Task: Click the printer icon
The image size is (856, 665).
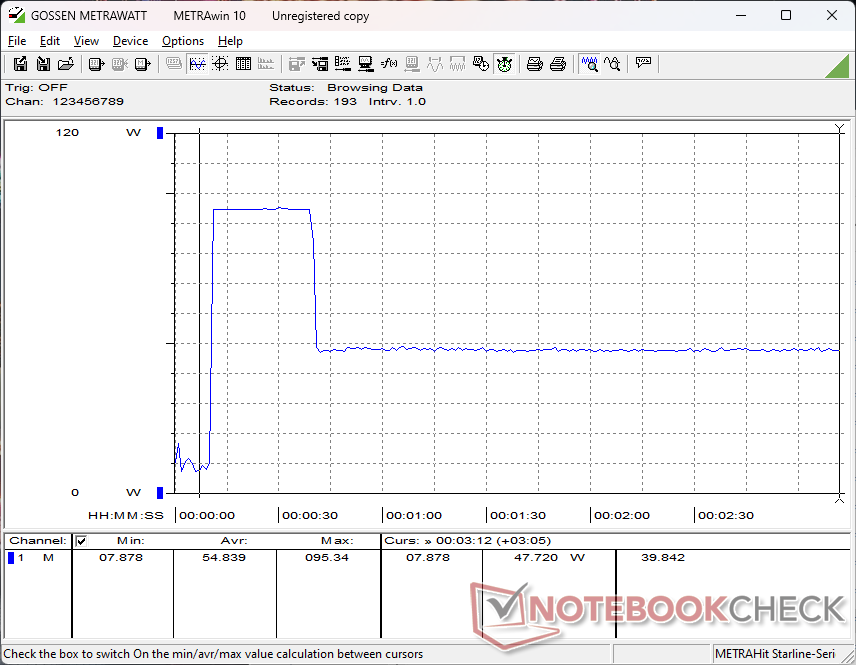Action: (x=557, y=64)
